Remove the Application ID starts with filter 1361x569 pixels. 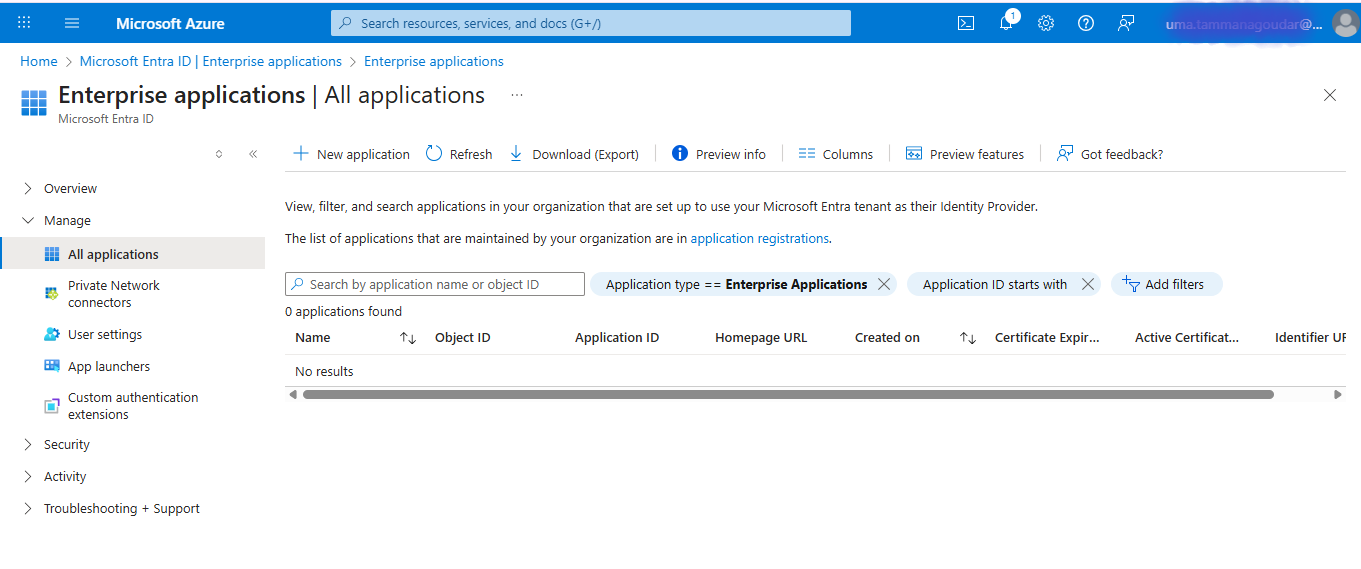pyautogui.click(x=1088, y=284)
